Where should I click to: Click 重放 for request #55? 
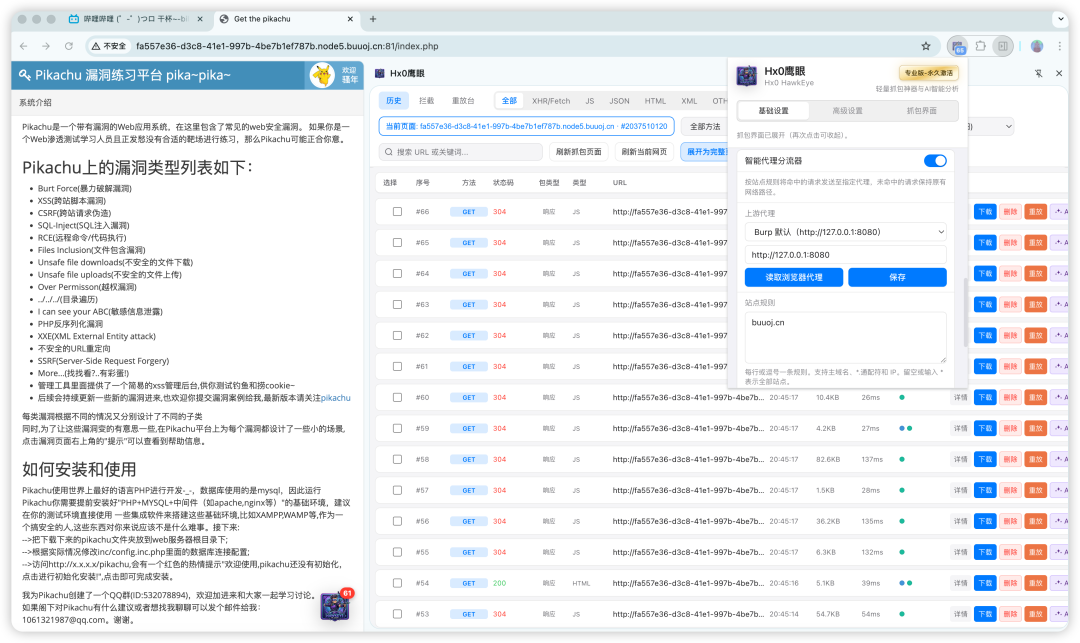click(x=1035, y=552)
